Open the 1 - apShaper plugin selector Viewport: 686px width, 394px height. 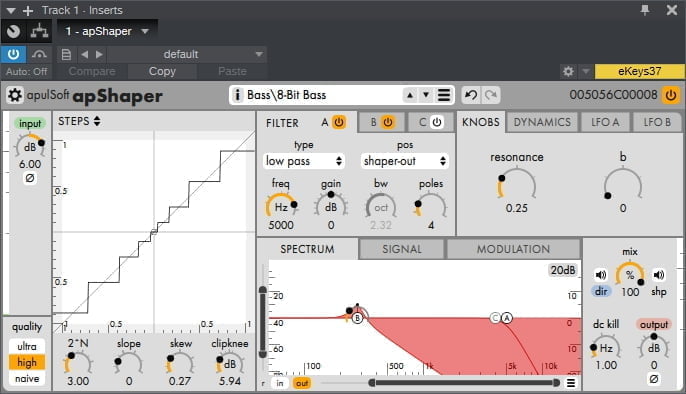point(107,31)
